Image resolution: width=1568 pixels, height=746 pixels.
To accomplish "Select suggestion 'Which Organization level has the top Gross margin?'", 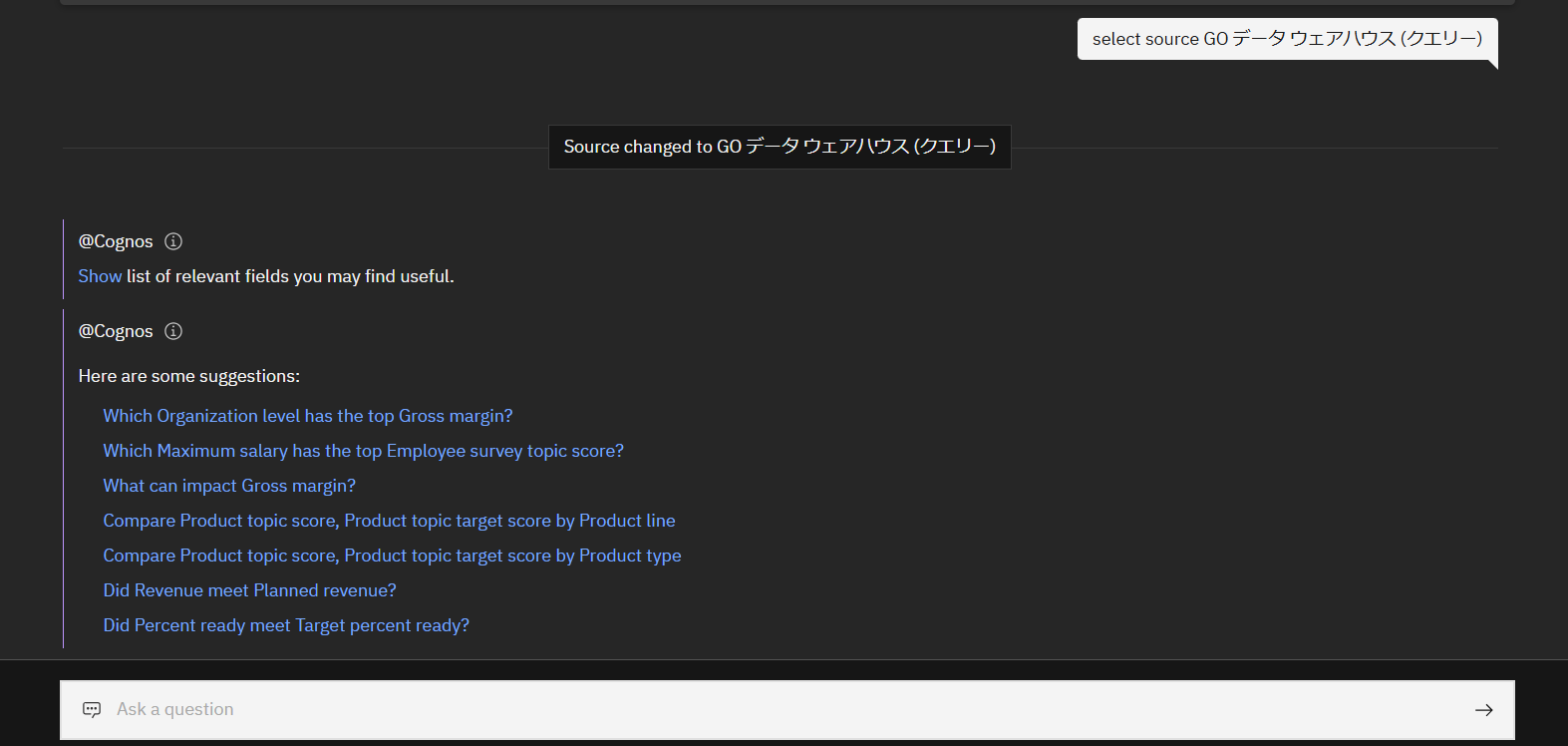I will (x=307, y=416).
